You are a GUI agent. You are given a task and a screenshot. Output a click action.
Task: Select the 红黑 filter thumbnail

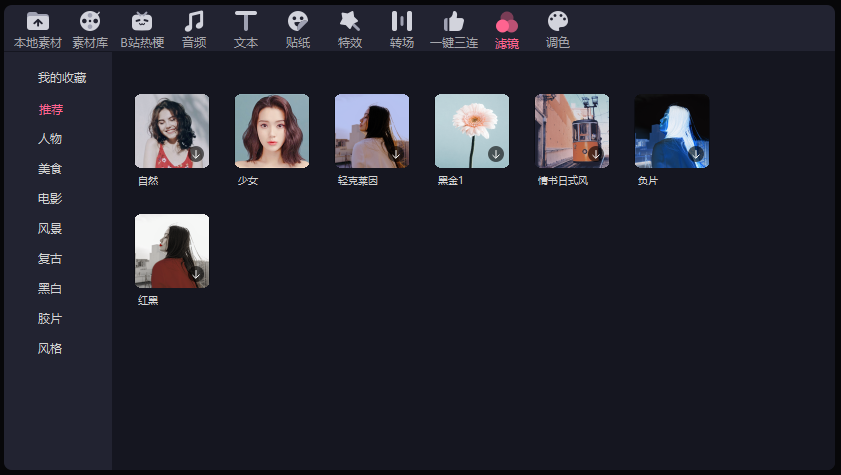tap(172, 251)
